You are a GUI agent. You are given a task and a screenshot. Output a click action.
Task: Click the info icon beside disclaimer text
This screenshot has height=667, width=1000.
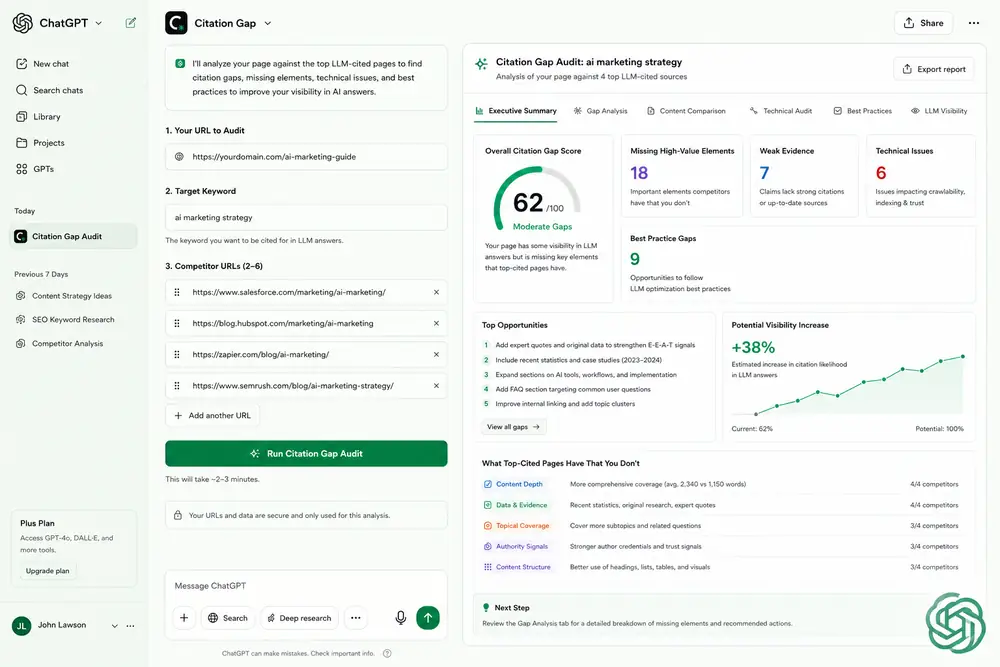[387, 653]
